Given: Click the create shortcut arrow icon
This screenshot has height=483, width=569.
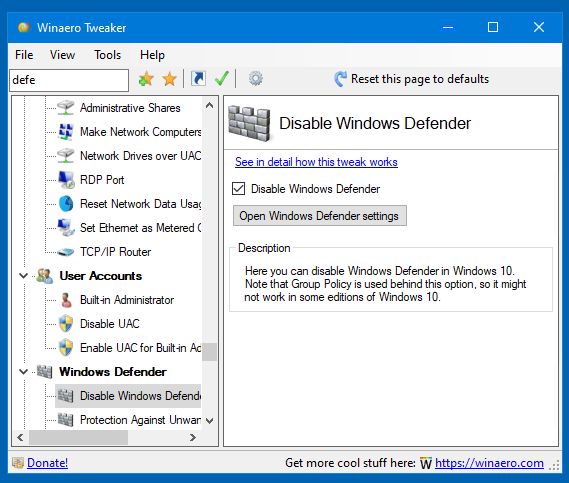Looking at the screenshot, I should tap(198, 79).
